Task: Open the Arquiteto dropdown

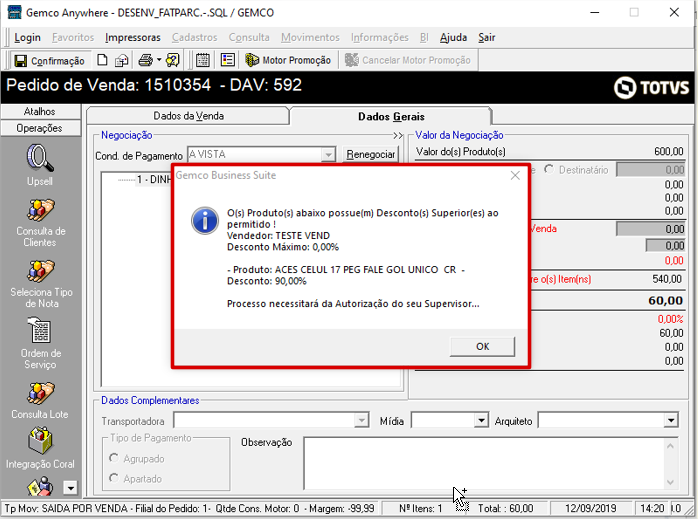Action: point(671,420)
